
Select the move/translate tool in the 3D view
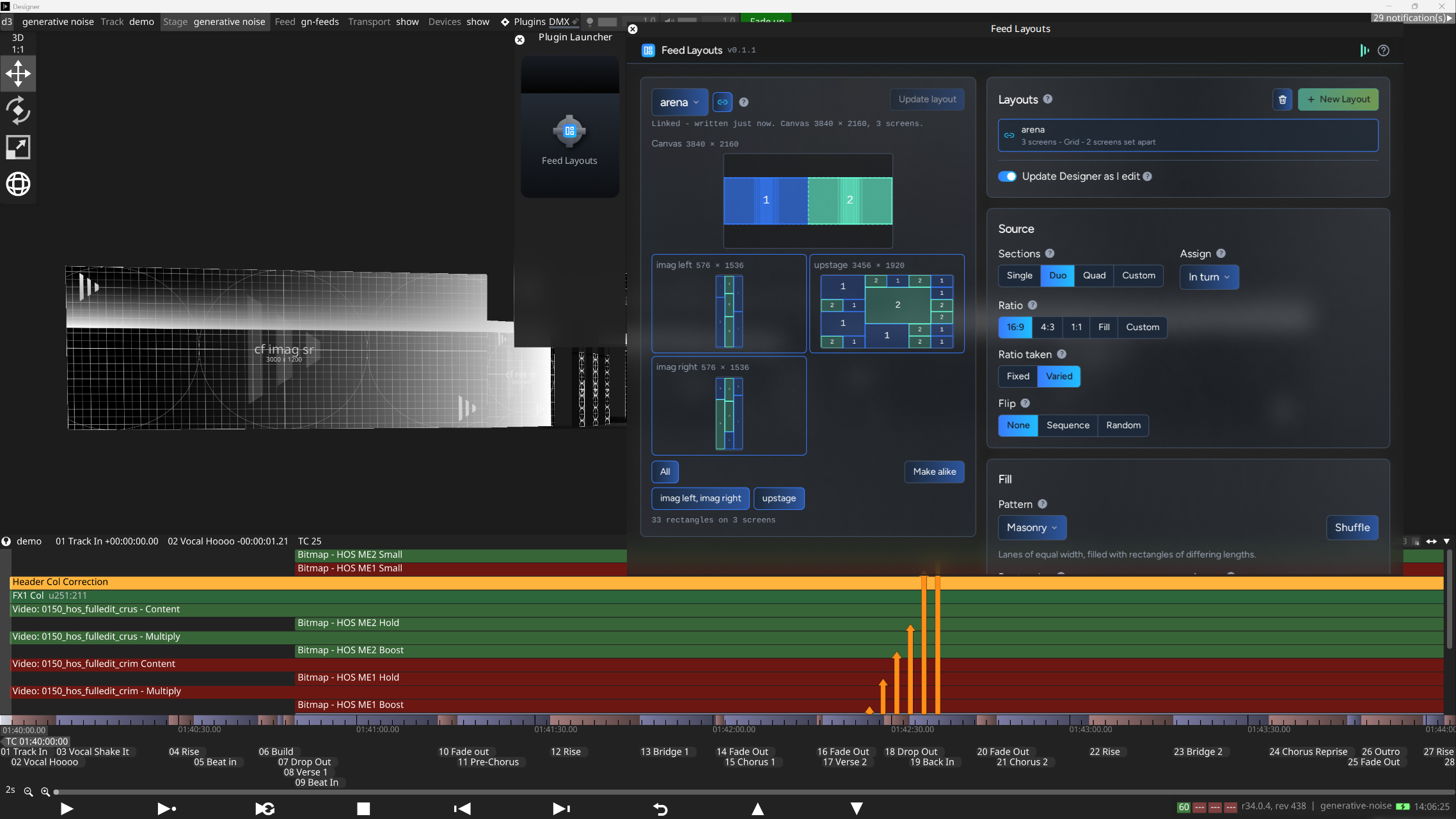[x=18, y=74]
